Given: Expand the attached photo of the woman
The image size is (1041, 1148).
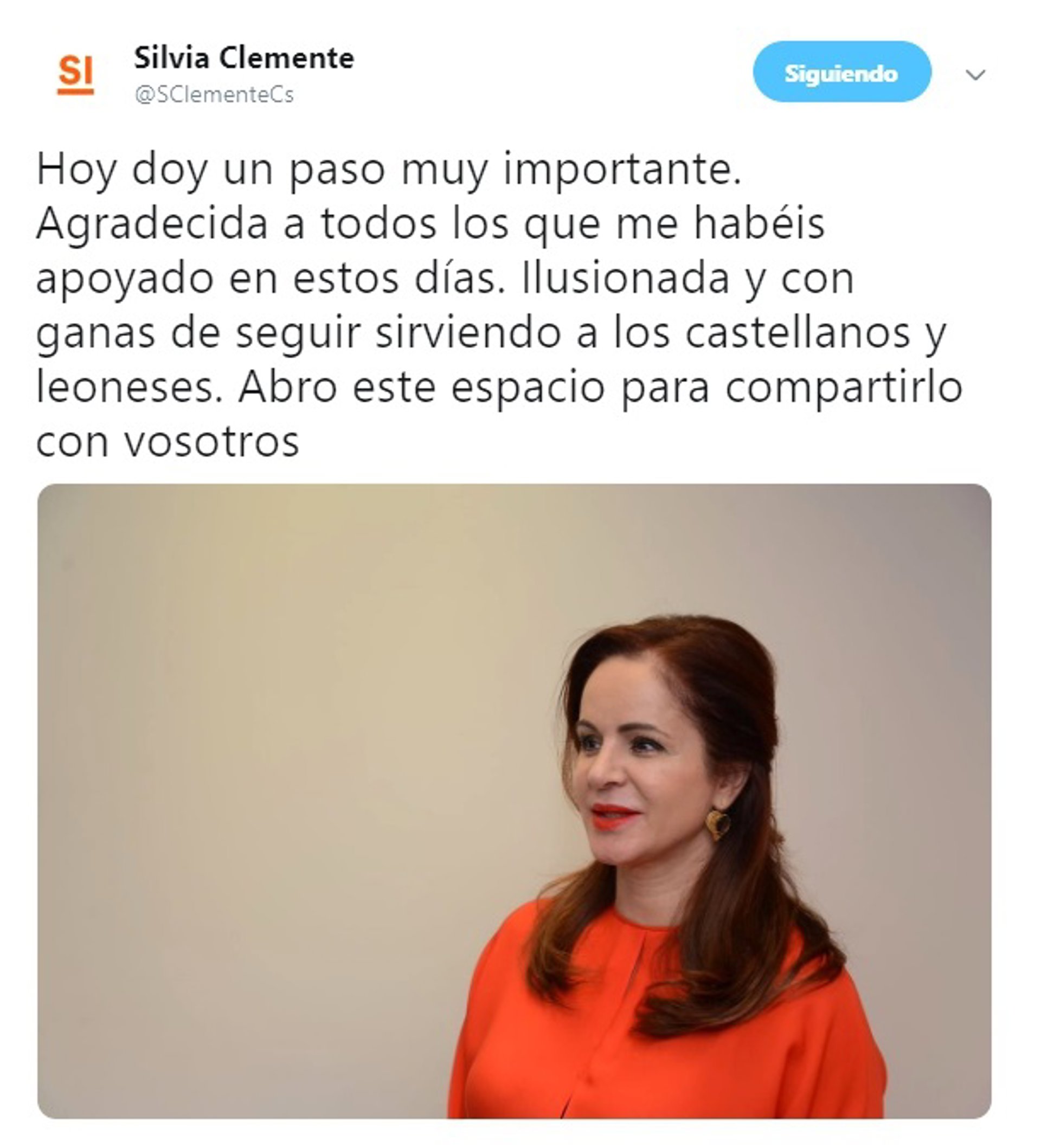Looking at the screenshot, I should click(x=514, y=801).
